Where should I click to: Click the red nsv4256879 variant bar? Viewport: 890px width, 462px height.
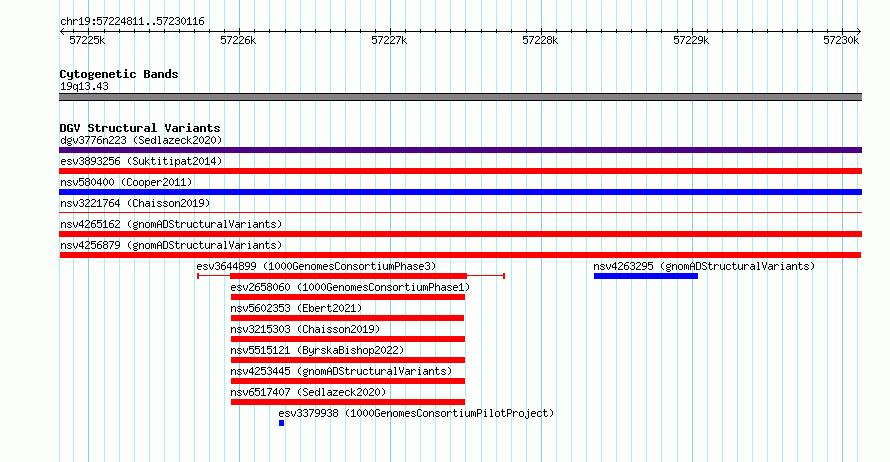[x=460, y=255]
